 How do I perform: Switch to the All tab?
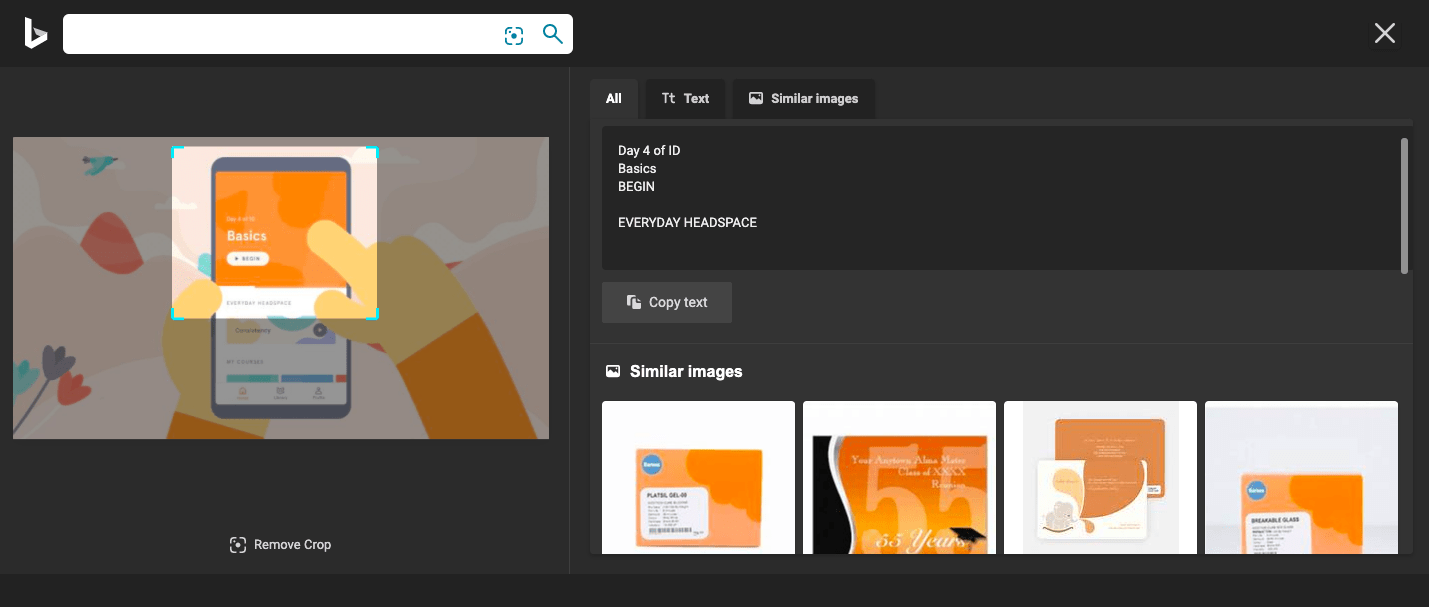[x=614, y=98]
